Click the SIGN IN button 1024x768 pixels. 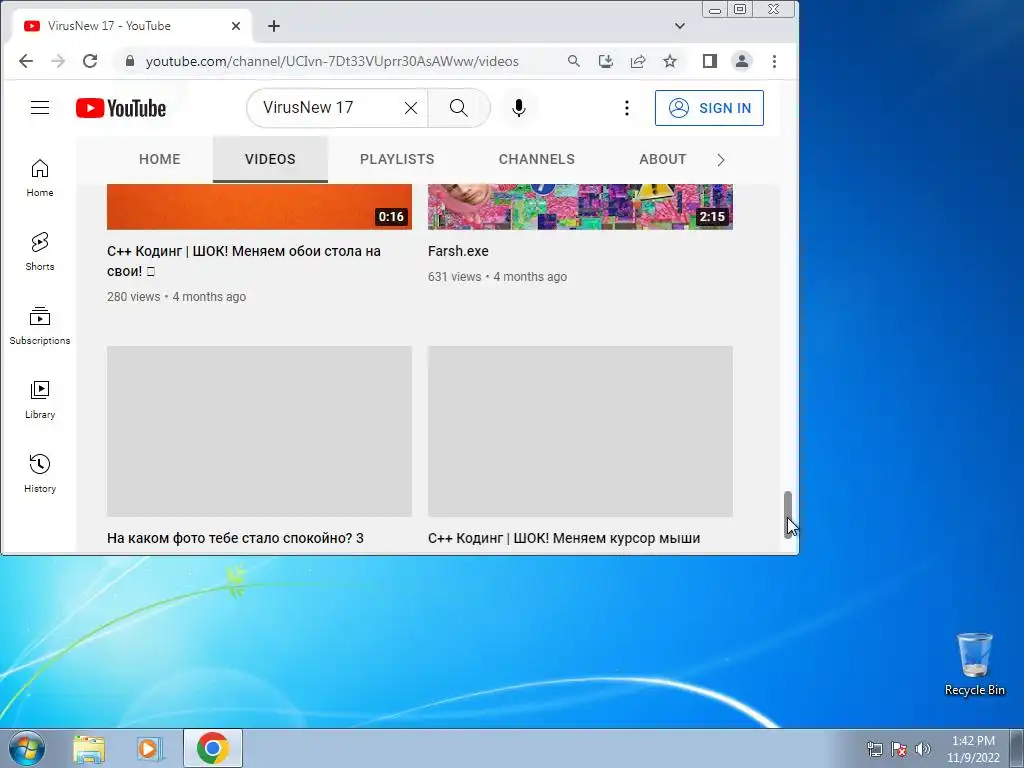(x=709, y=108)
